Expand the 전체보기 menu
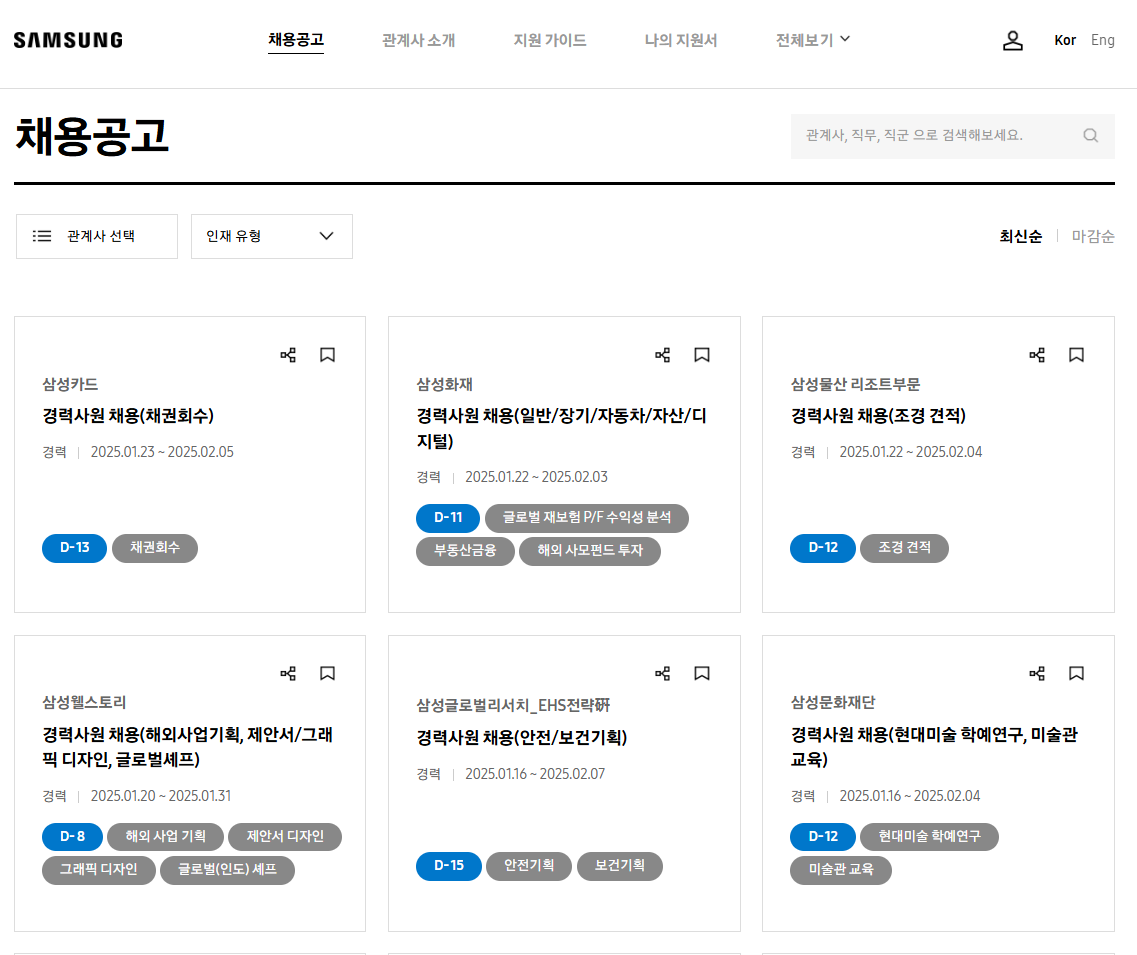 (812, 40)
